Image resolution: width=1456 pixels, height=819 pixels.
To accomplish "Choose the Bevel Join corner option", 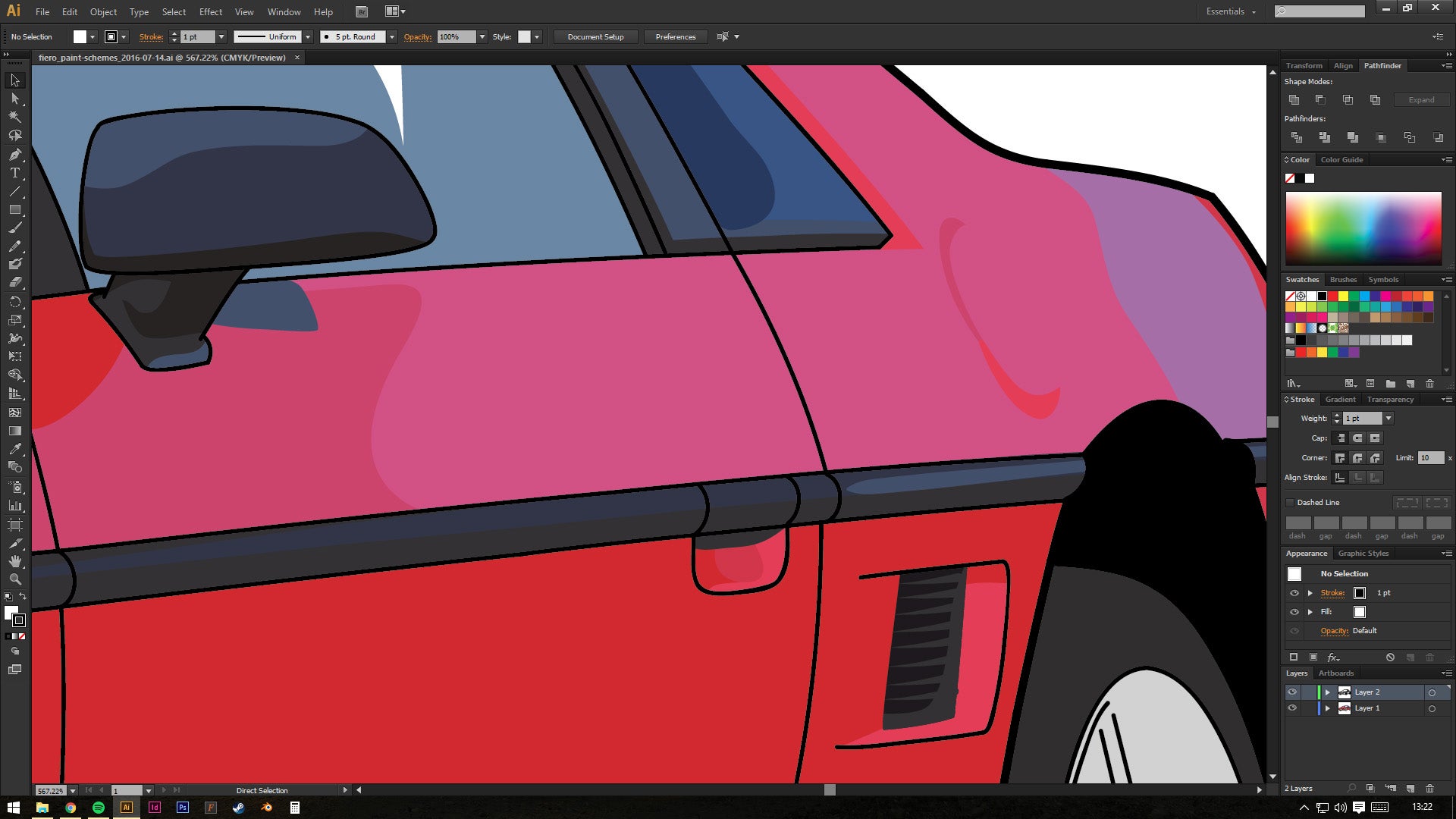I will 1375,458.
